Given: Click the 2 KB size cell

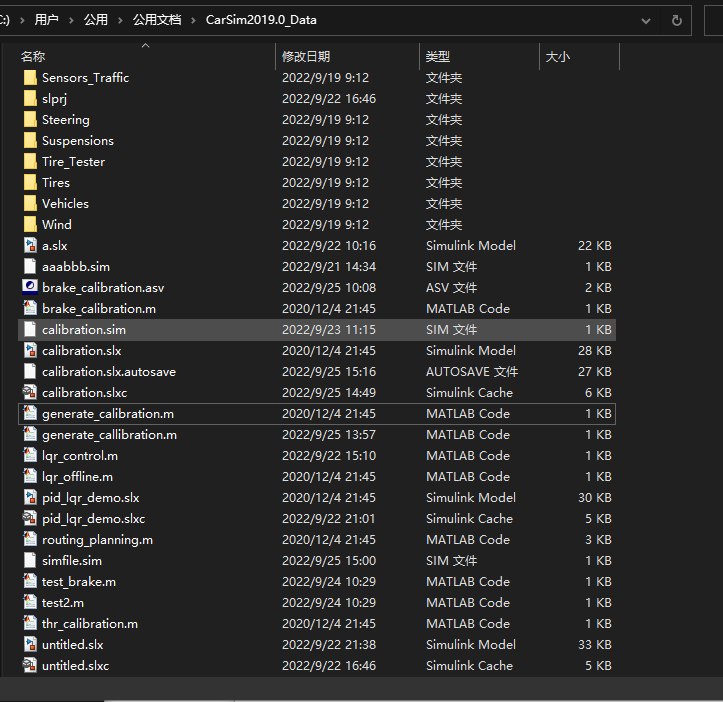Looking at the screenshot, I should pyautogui.click(x=598, y=287).
